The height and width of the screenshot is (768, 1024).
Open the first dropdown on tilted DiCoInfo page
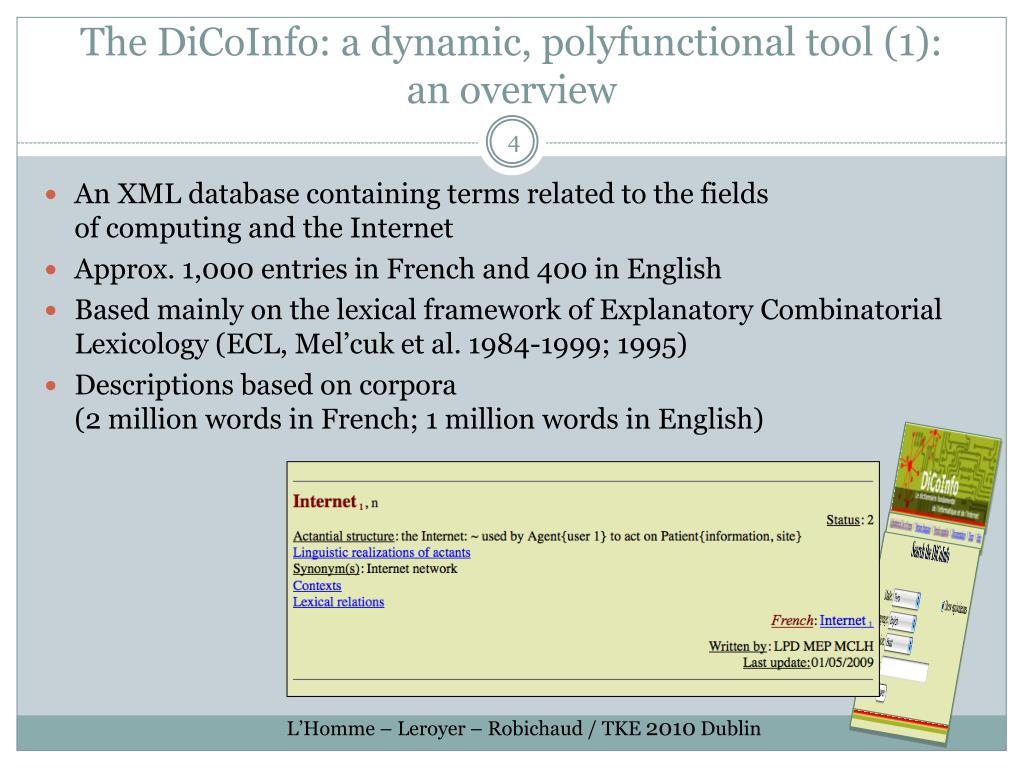(906, 599)
